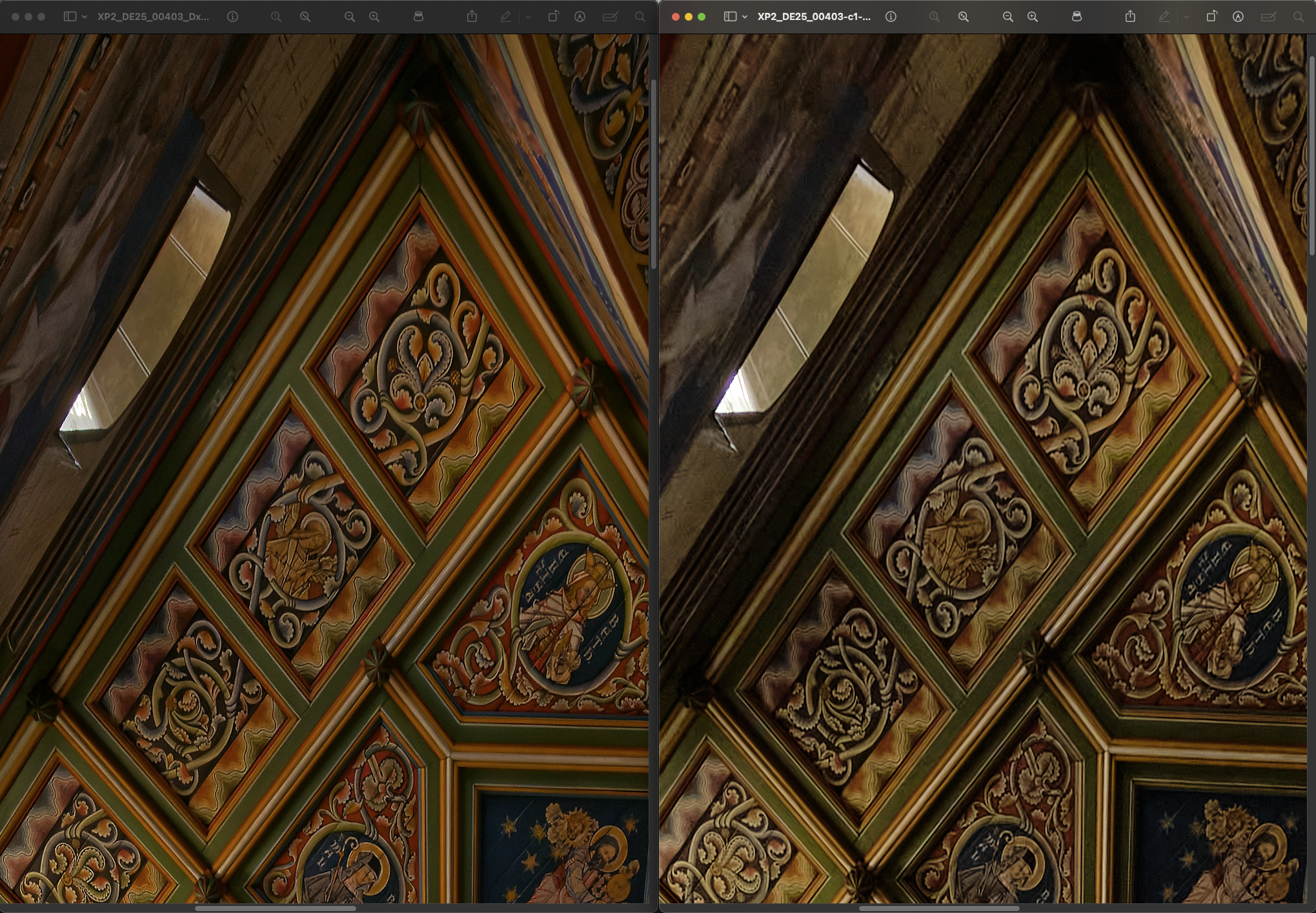Click title XP2_DE25_00403-c1-... of right window
The width and height of the screenshot is (1316, 913).
coord(814,17)
